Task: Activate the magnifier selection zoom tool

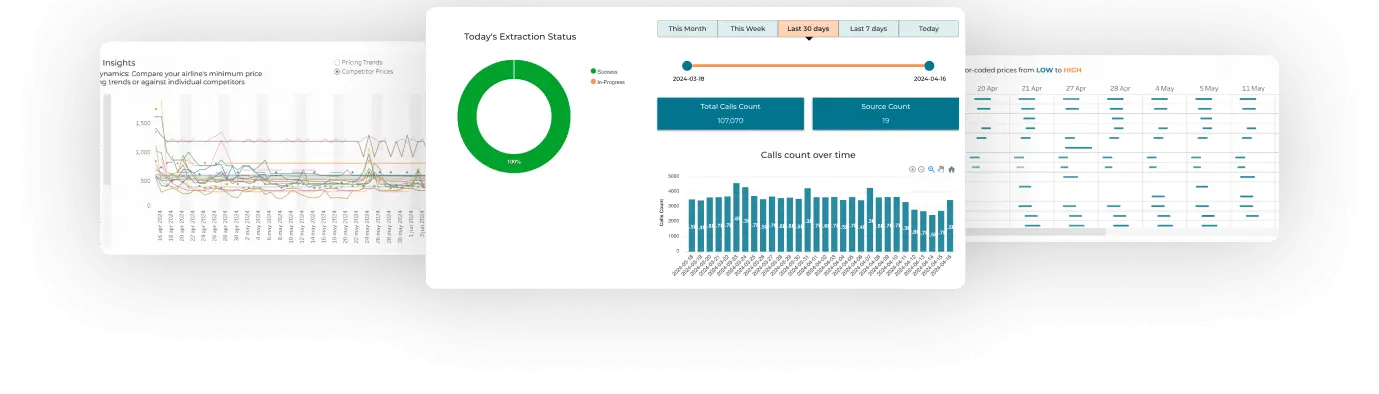Action: tap(931, 169)
